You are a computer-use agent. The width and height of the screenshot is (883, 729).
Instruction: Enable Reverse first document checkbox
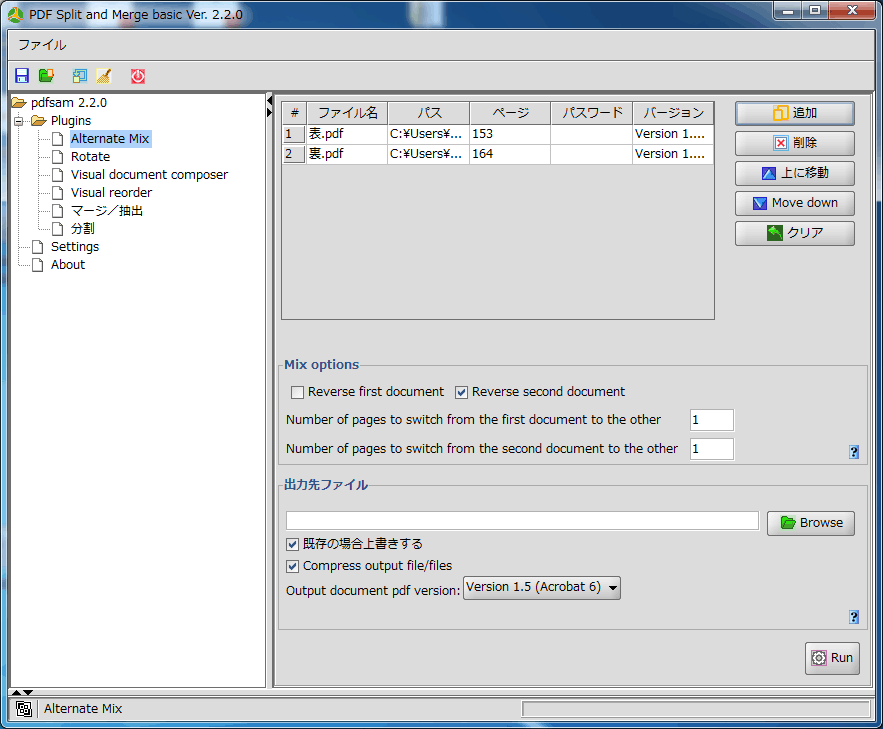(x=297, y=392)
